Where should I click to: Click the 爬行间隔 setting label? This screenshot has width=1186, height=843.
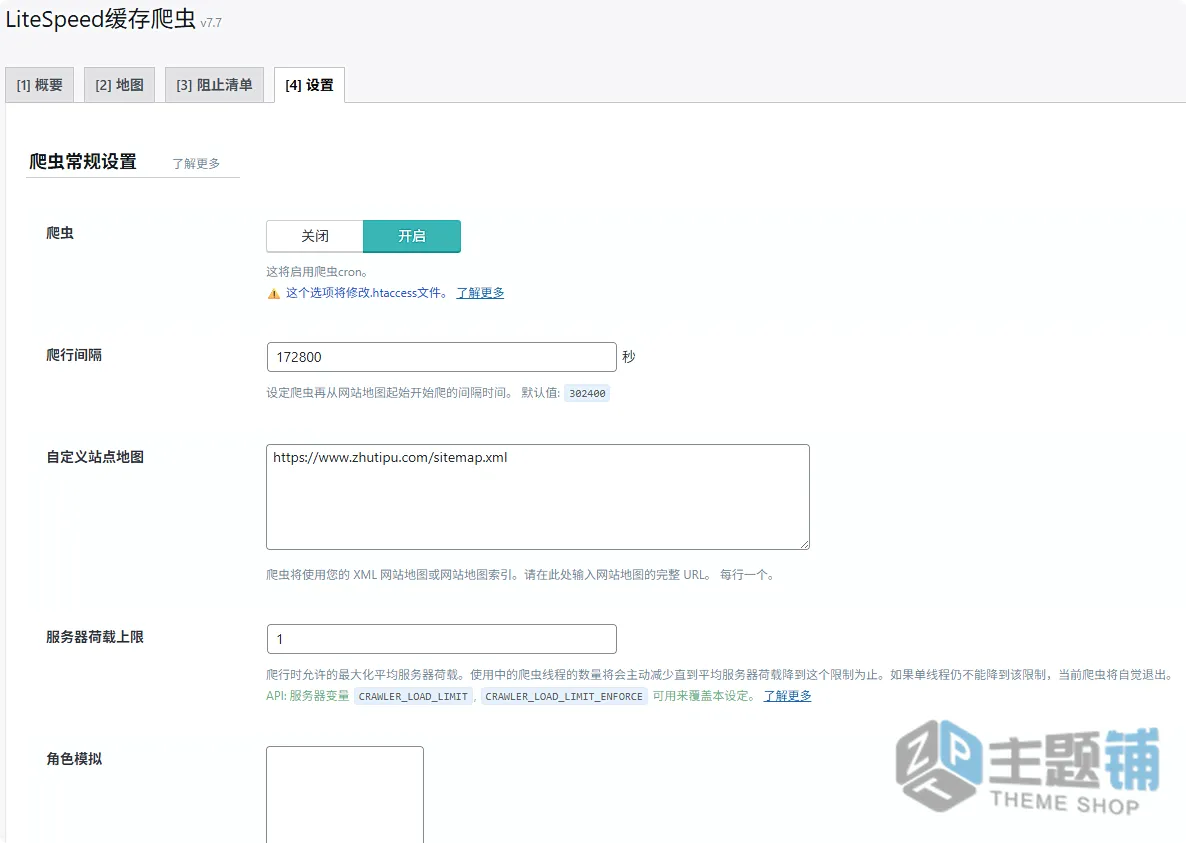point(74,355)
